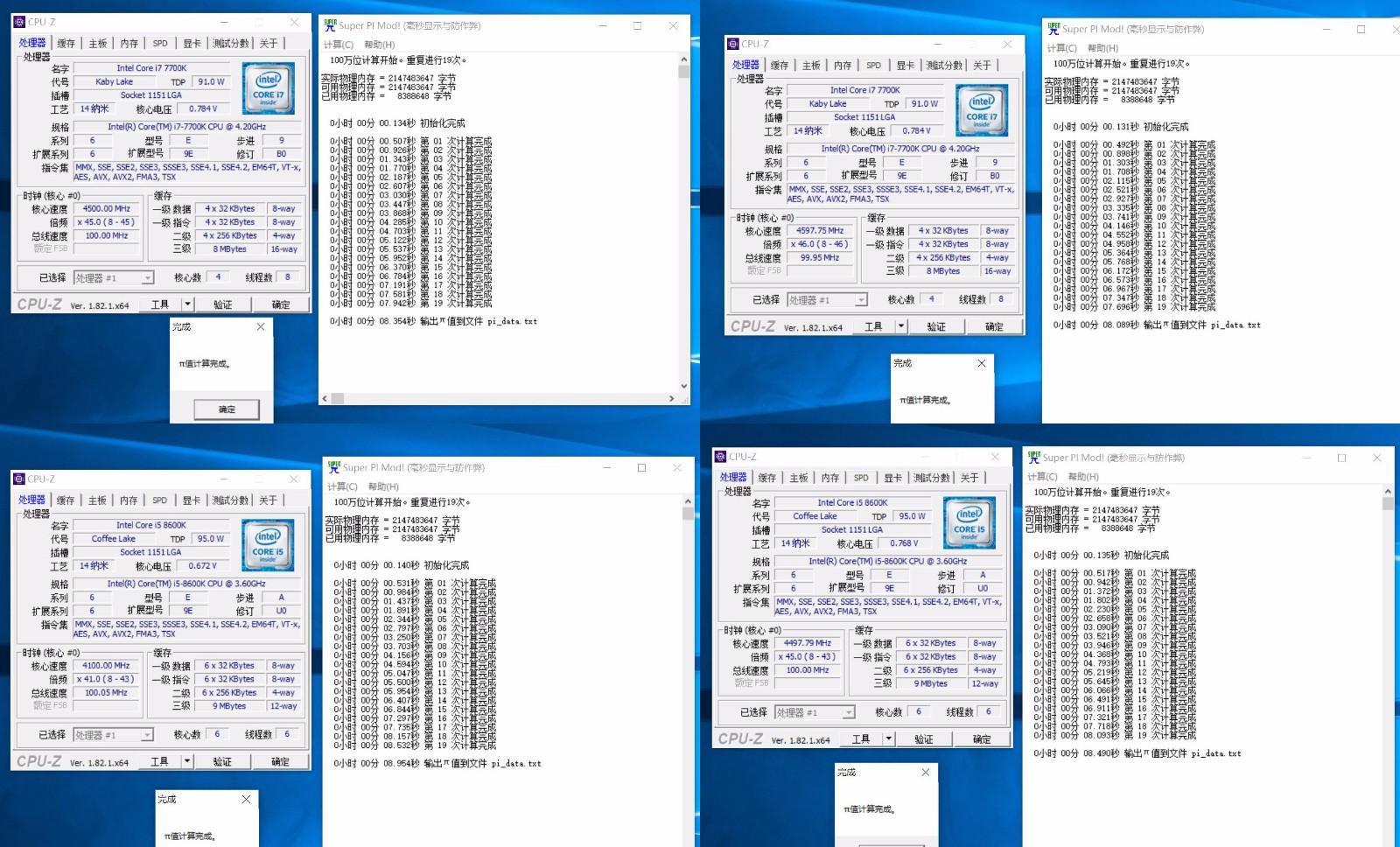Open 处理器 #1 selector in 4100.00 MHz CPU-Z
This screenshot has height=847, width=1400.
[114, 735]
